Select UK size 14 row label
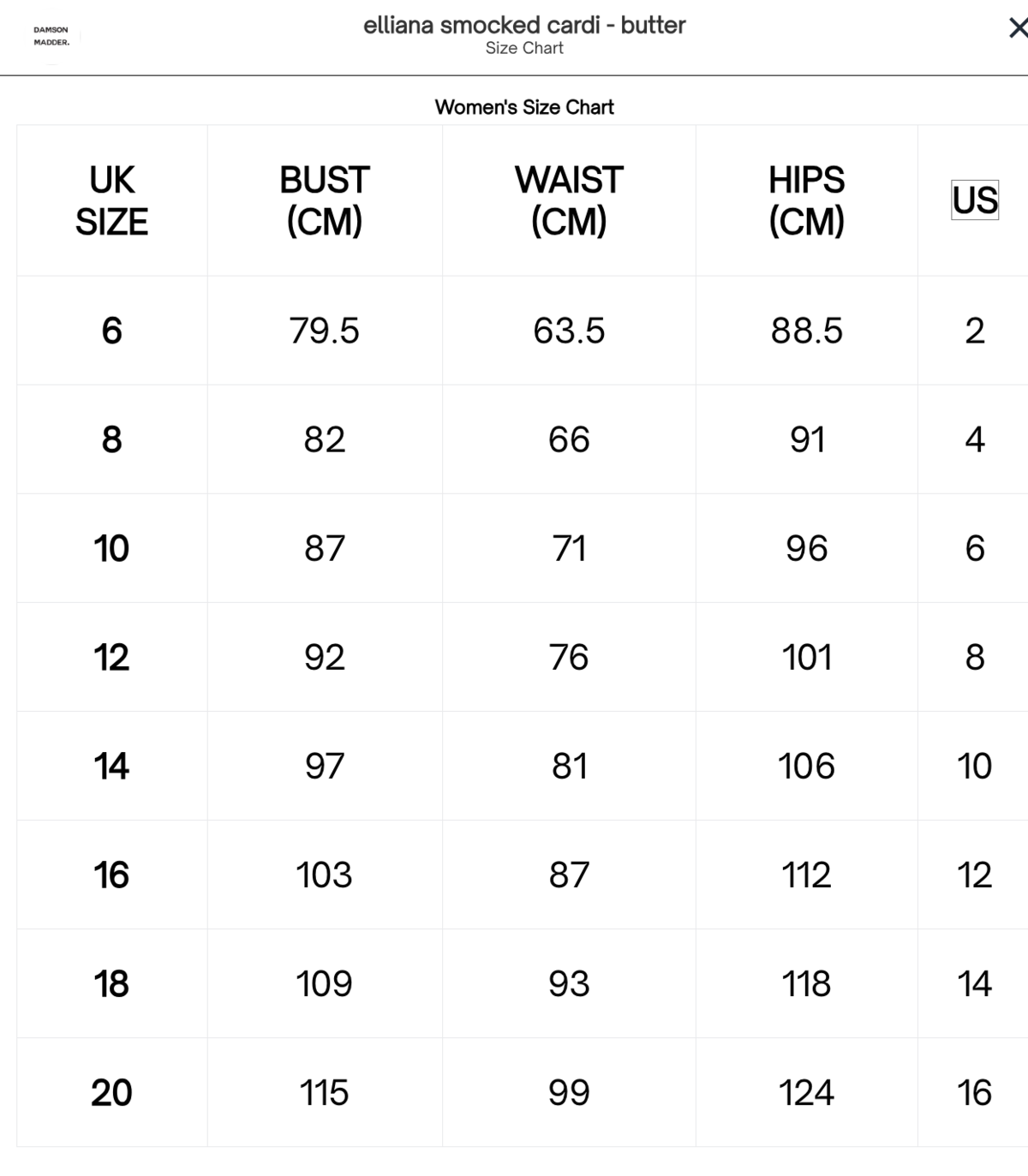 [111, 766]
